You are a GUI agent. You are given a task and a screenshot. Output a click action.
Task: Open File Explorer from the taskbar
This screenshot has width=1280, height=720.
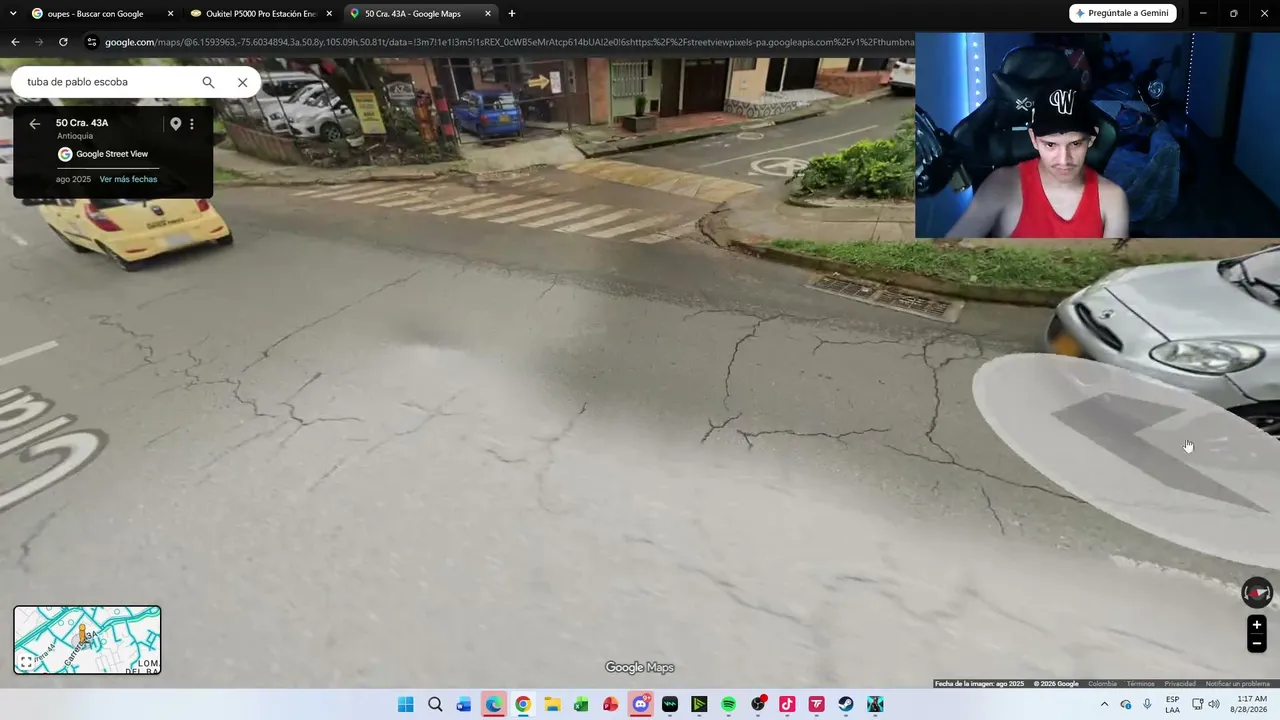point(552,704)
